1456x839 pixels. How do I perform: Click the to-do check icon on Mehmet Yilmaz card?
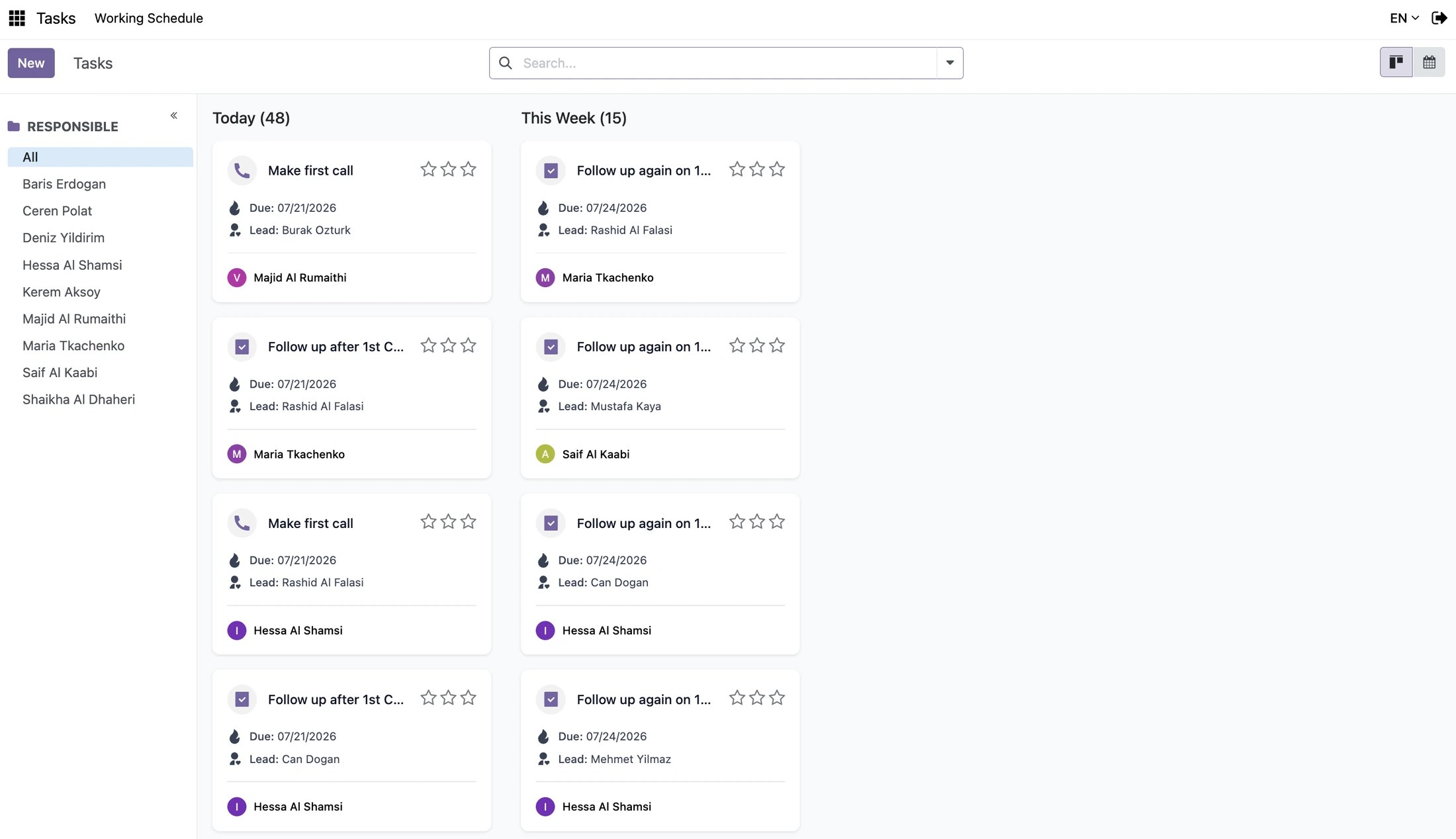[x=551, y=699]
